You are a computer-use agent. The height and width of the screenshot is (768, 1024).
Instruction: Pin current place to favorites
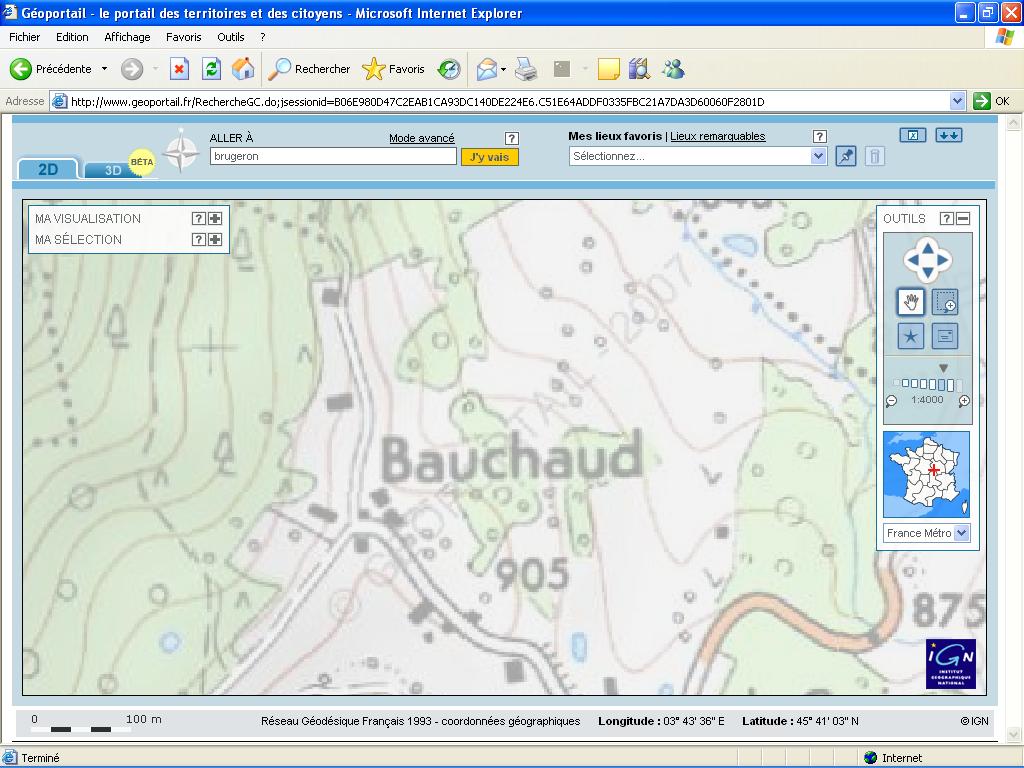846,156
